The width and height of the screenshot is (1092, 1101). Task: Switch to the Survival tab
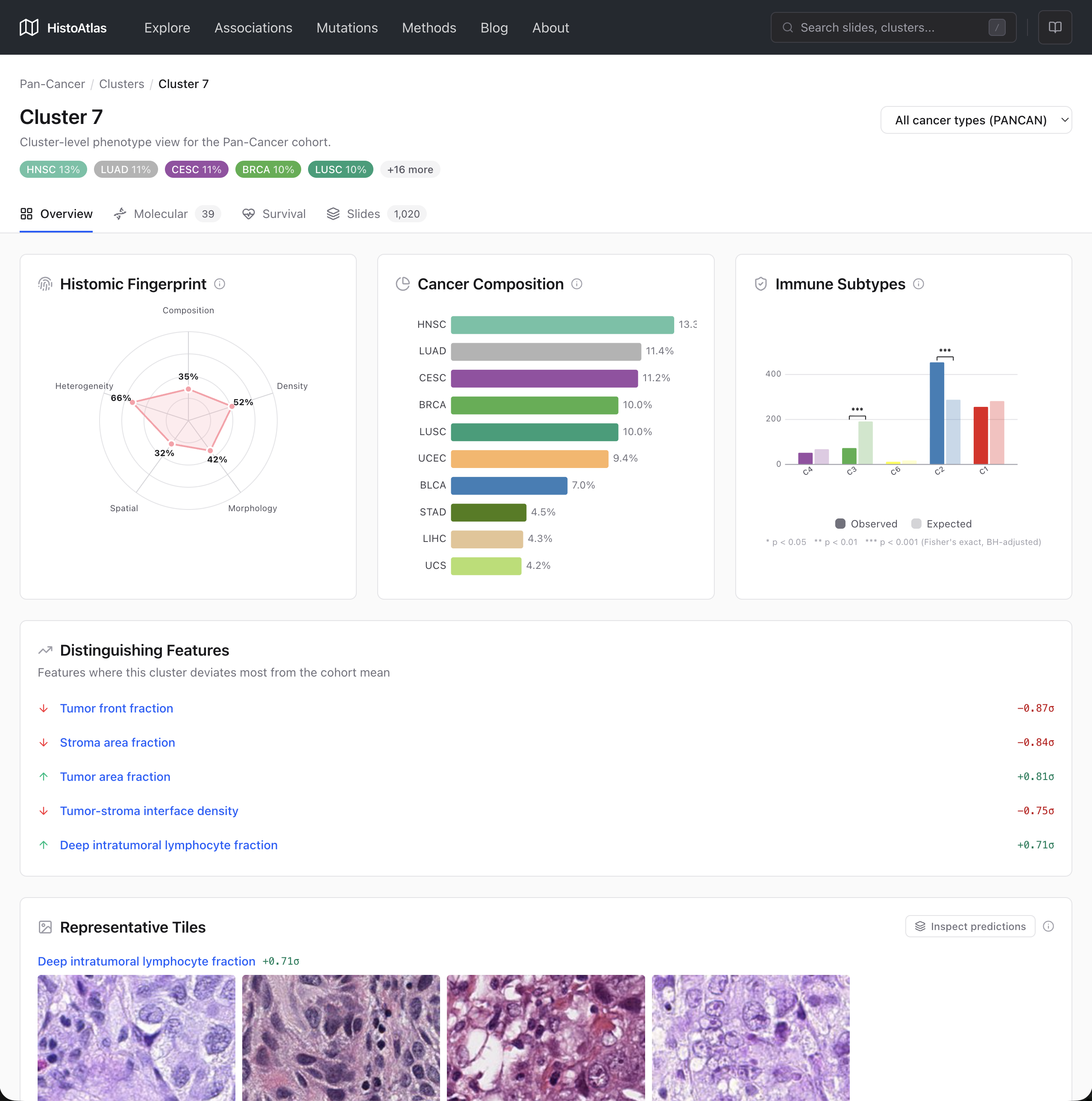(x=274, y=214)
